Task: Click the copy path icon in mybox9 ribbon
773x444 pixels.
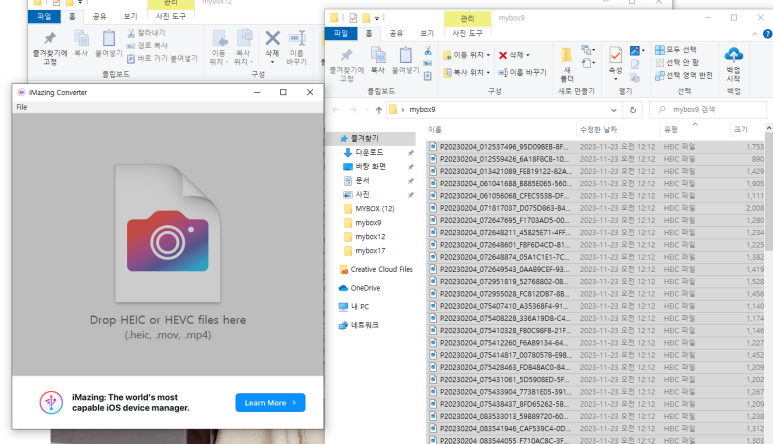Action: click(427, 64)
